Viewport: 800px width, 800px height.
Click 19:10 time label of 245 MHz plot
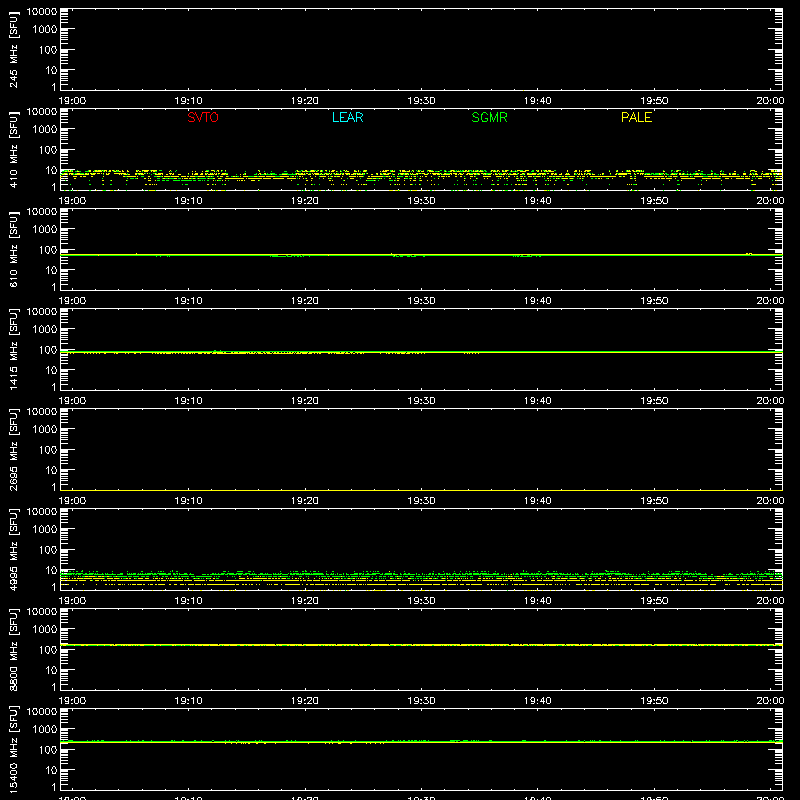click(188, 101)
